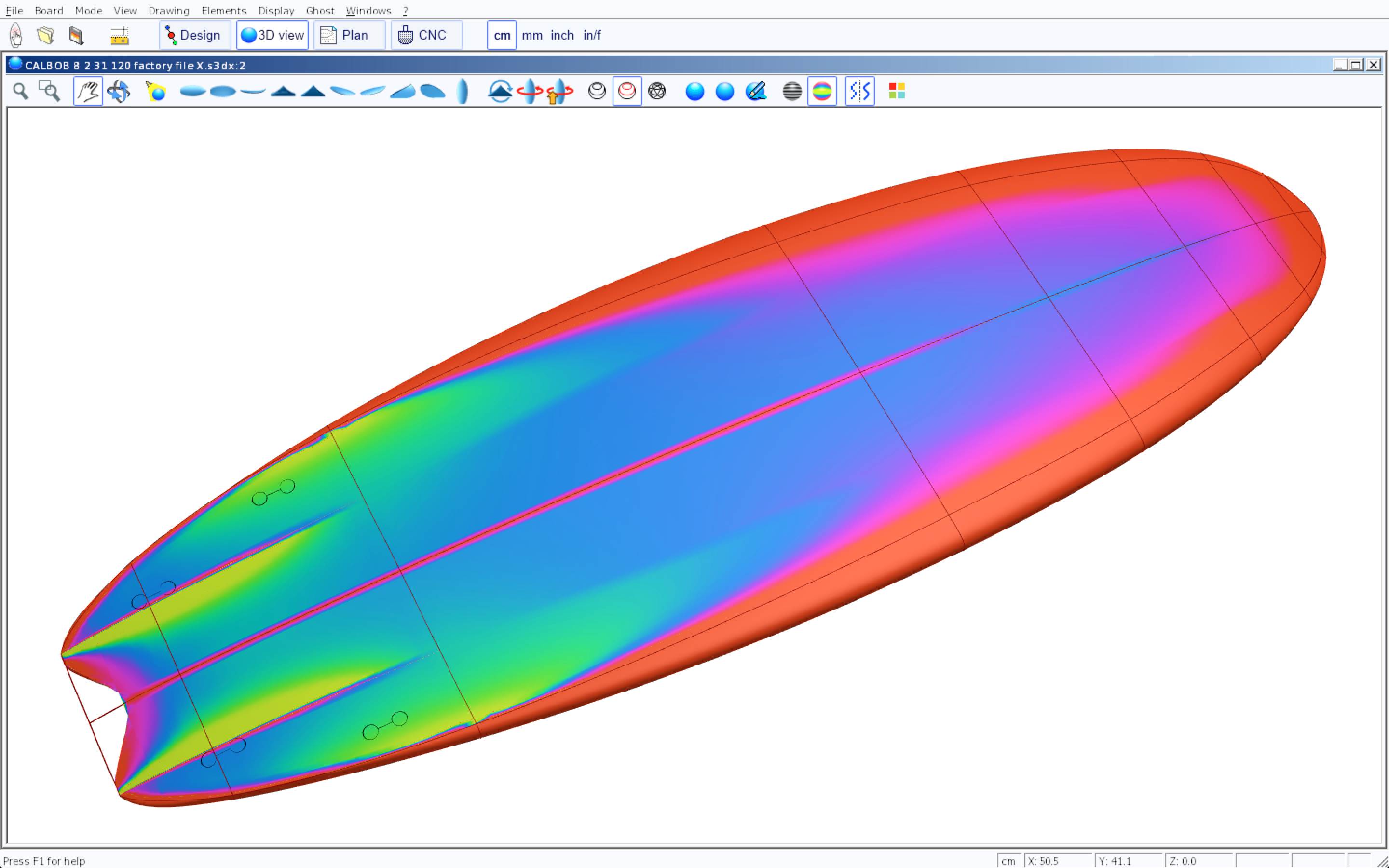
Task: Select the wireframe mesh render icon
Action: [x=656, y=91]
